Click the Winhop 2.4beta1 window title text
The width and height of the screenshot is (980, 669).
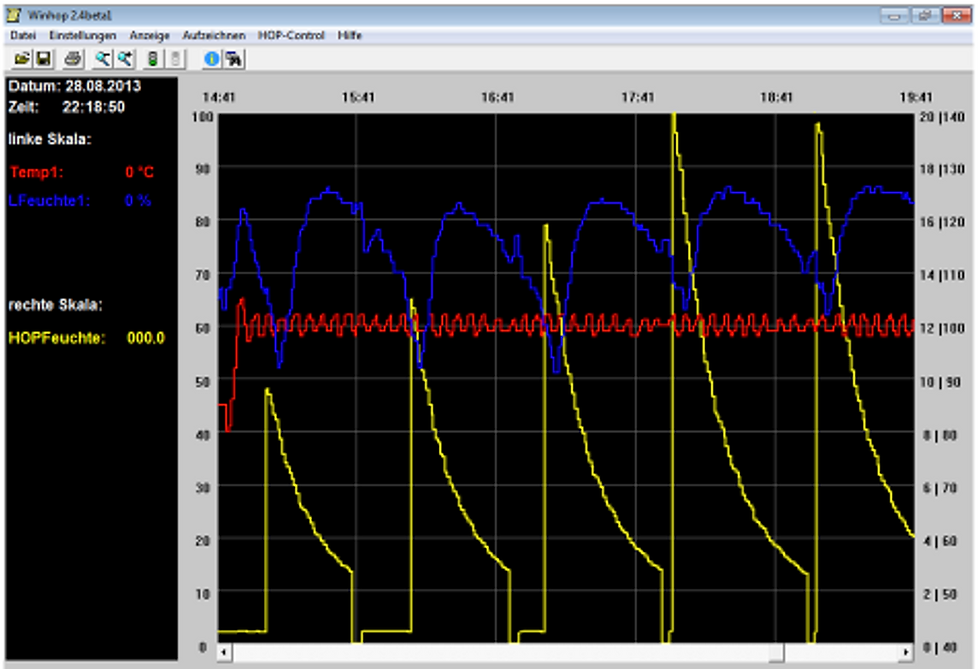coord(69,15)
